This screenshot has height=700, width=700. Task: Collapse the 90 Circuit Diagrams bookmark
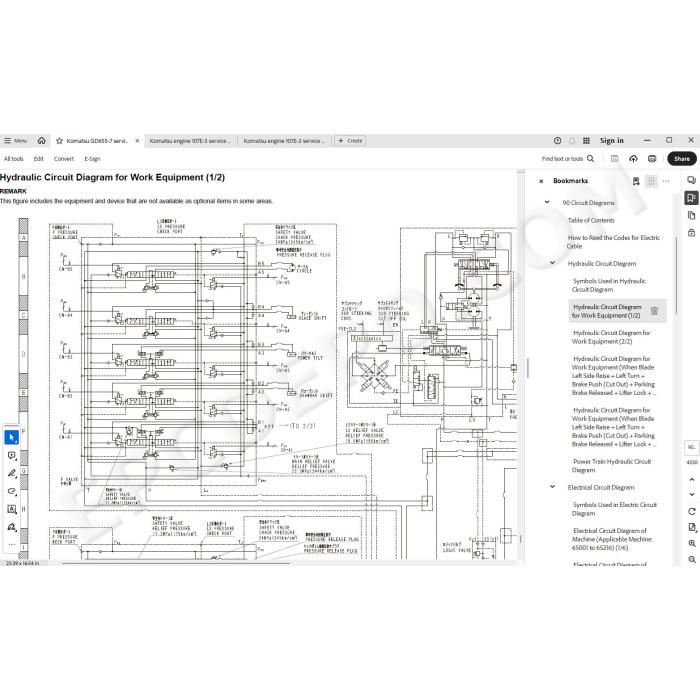point(547,202)
